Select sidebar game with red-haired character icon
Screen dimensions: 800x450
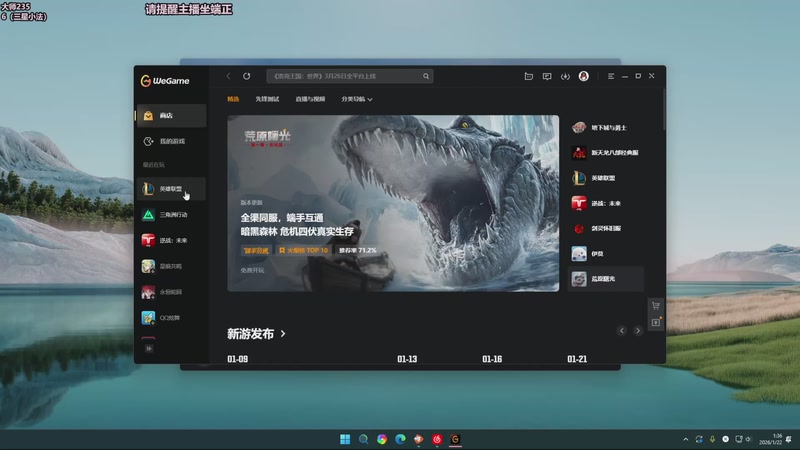point(171,292)
